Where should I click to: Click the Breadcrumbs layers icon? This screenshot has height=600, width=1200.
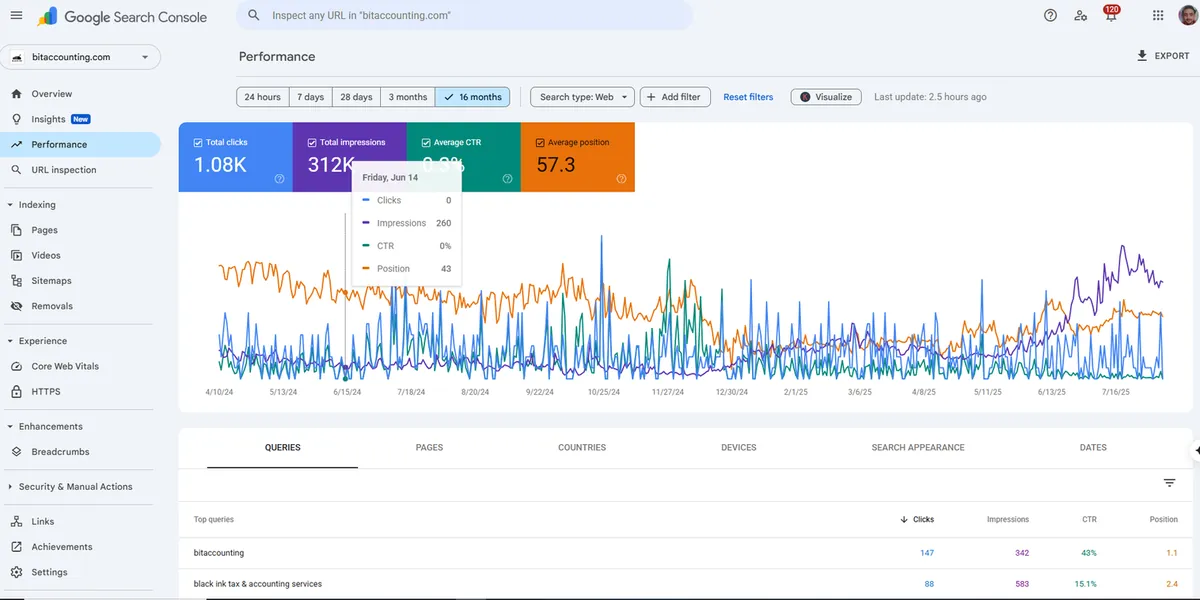point(16,452)
